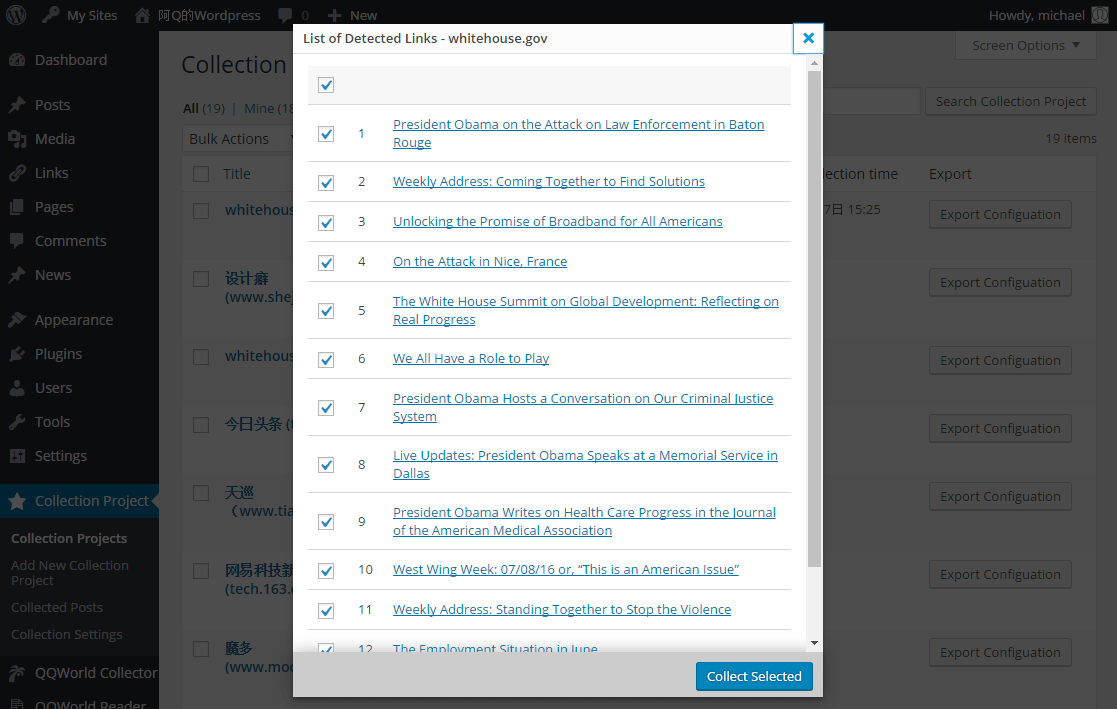Uncheck link 7 Criminal Justice System checkbox
1117x709 pixels.
pyautogui.click(x=326, y=408)
